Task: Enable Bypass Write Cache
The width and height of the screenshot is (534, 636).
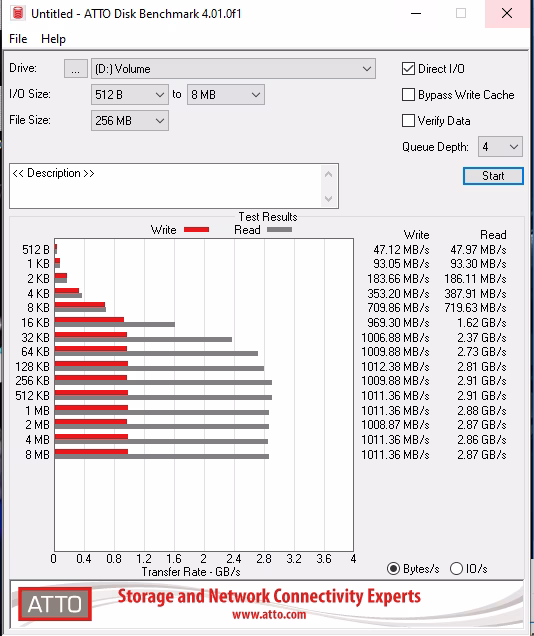Action: [408, 95]
